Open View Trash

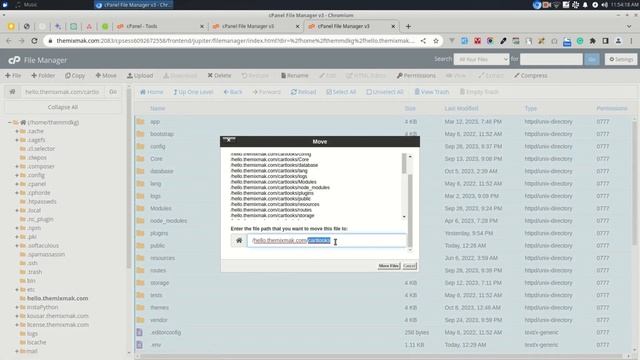[x=432, y=92]
